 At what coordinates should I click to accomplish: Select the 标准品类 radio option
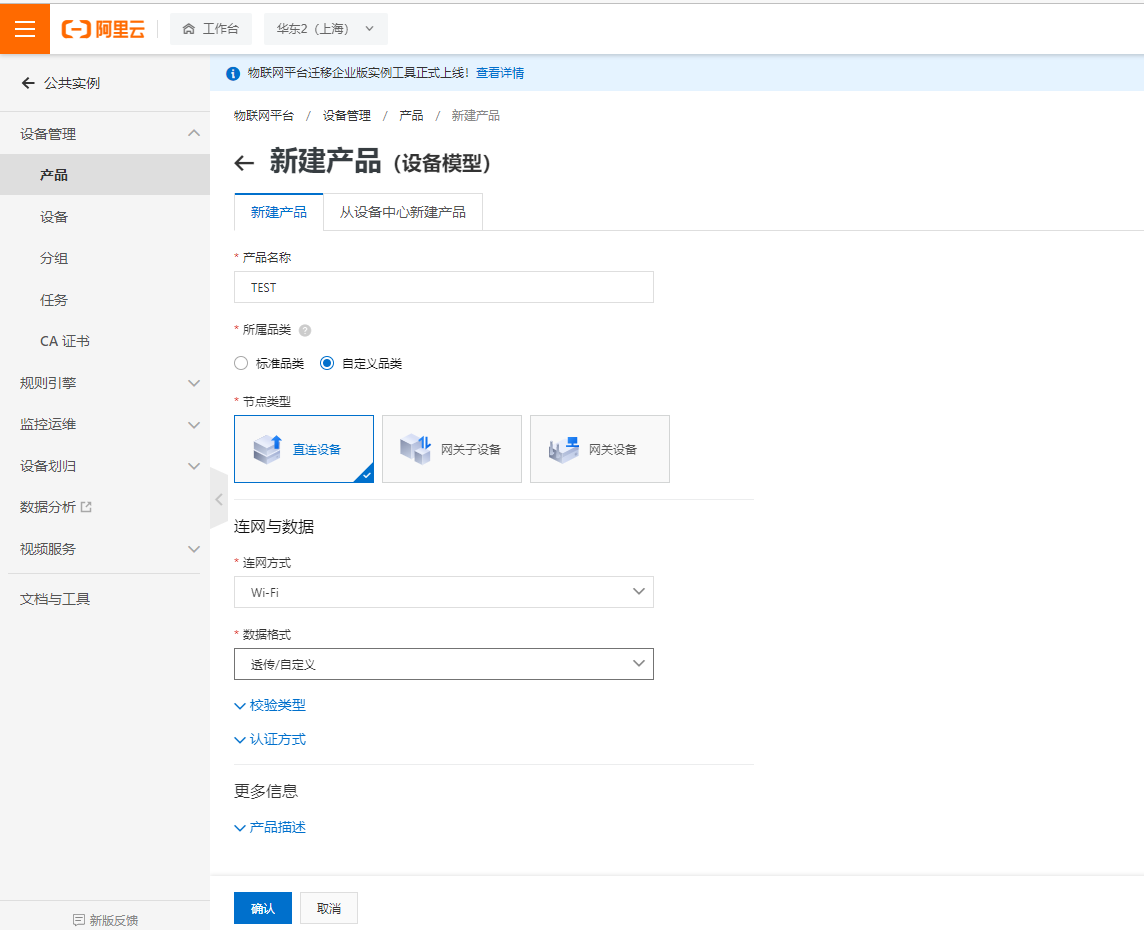[240, 363]
